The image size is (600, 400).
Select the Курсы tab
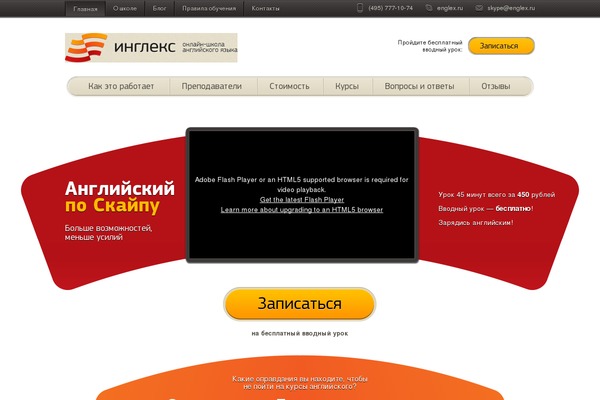[347, 86]
